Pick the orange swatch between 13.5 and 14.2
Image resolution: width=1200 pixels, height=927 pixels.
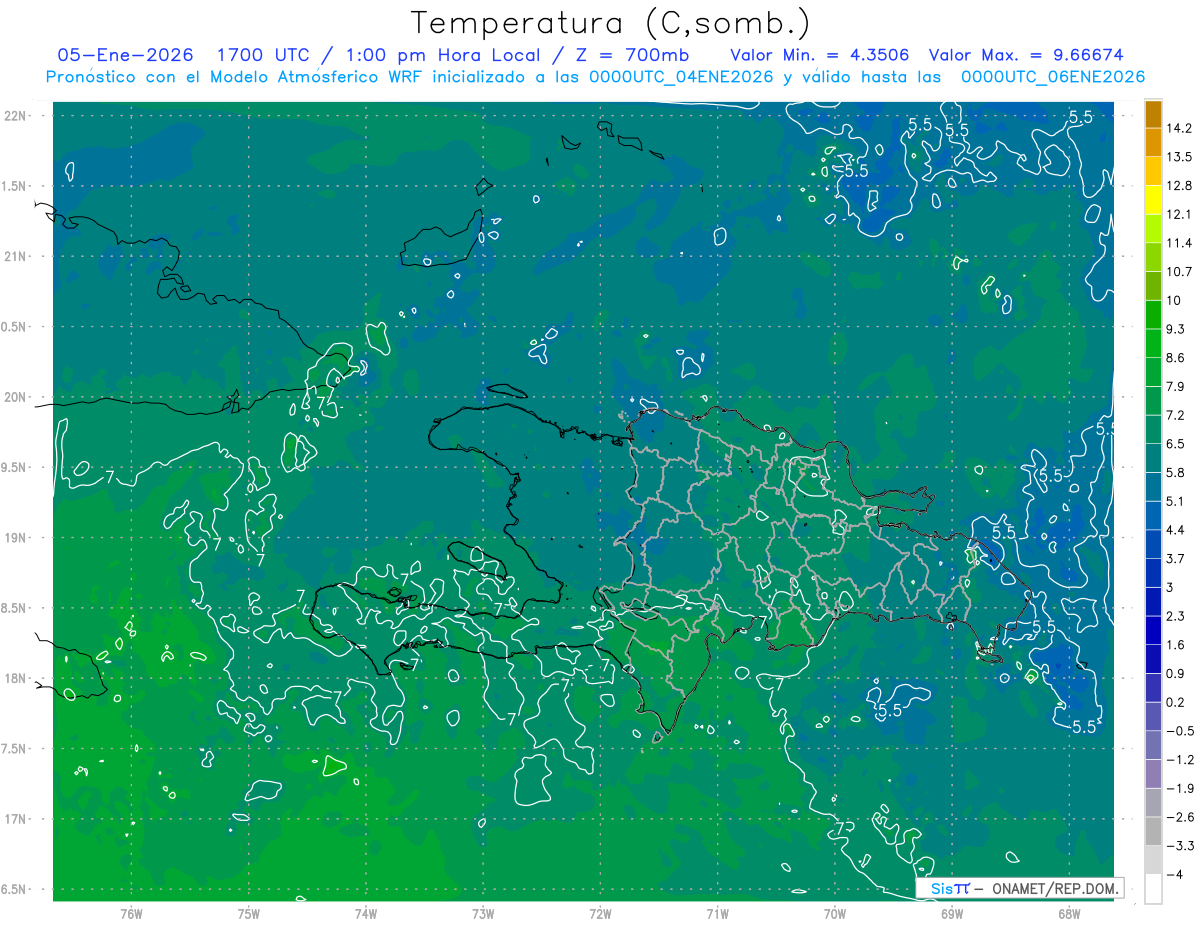1153,143
